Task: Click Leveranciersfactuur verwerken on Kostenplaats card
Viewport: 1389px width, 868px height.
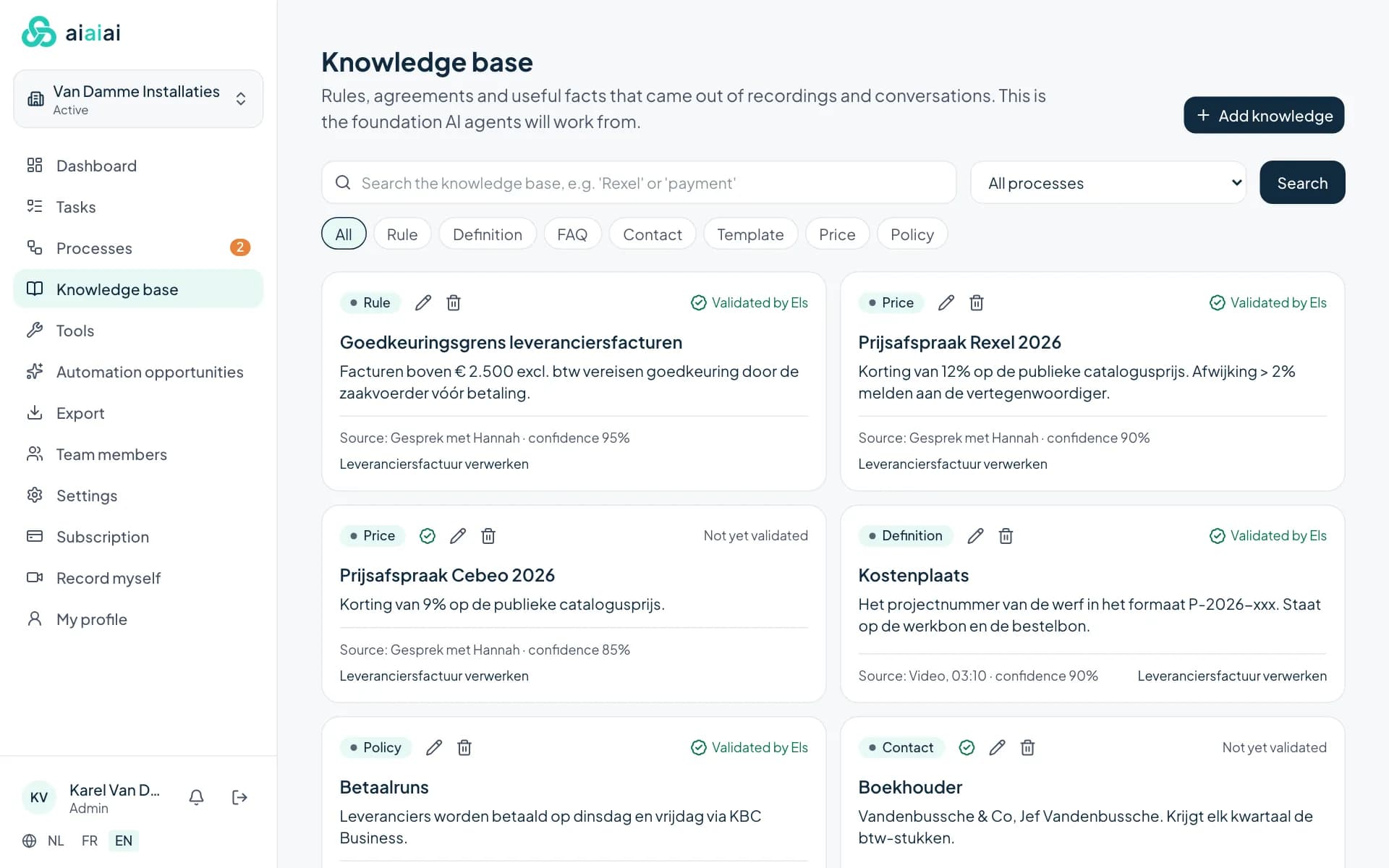Action: coord(1232,676)
